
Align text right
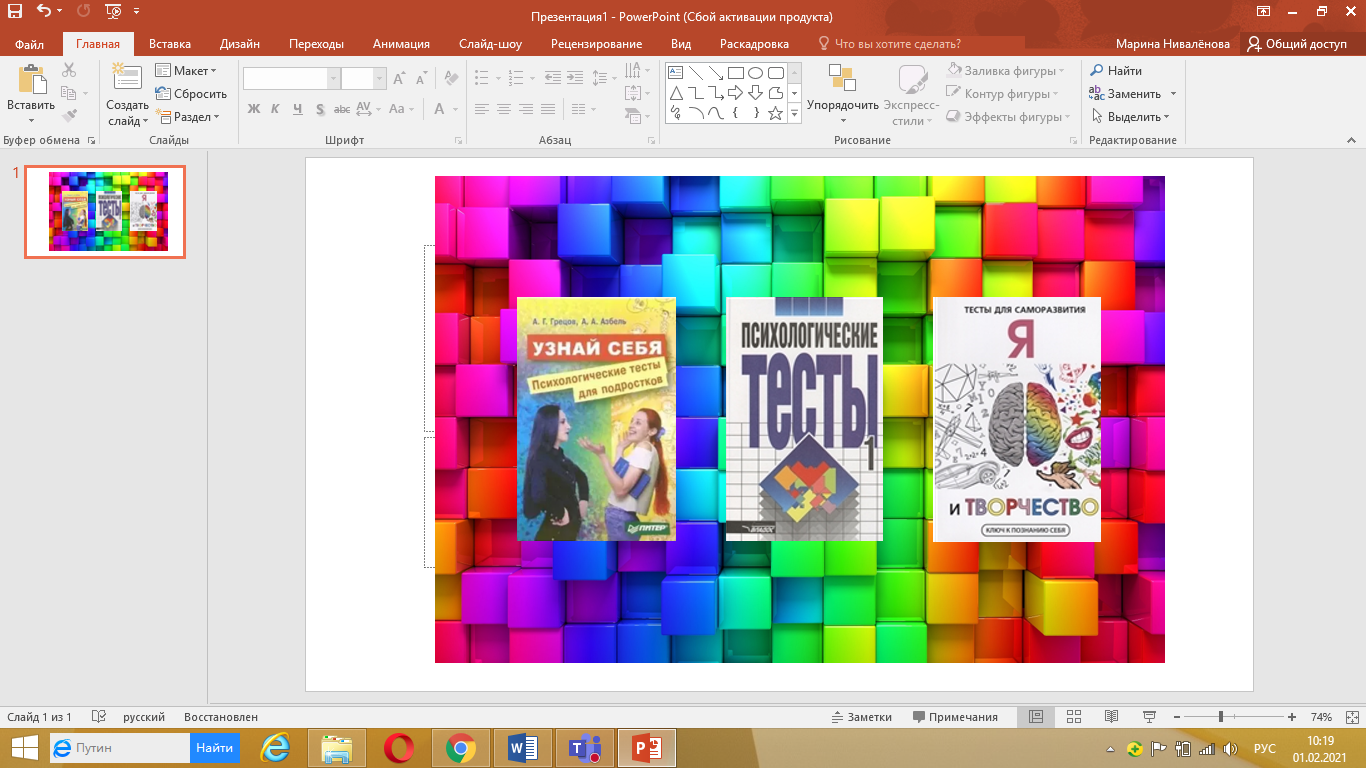[526, 109]
